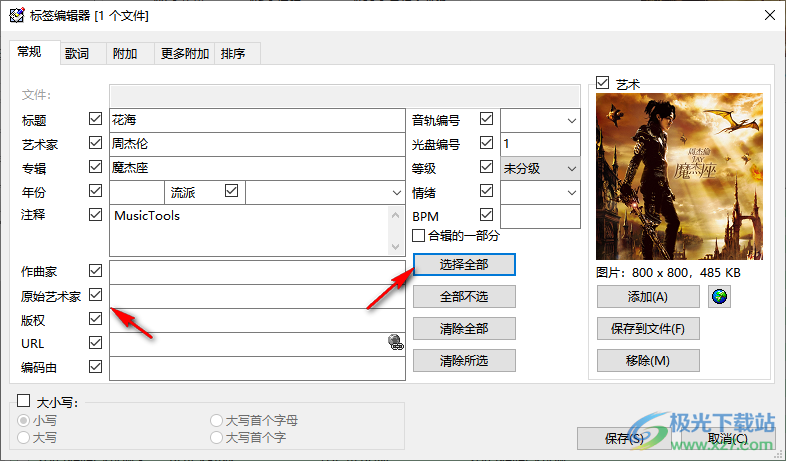
Task: Click the URL input field
Action: pos(257,345)
